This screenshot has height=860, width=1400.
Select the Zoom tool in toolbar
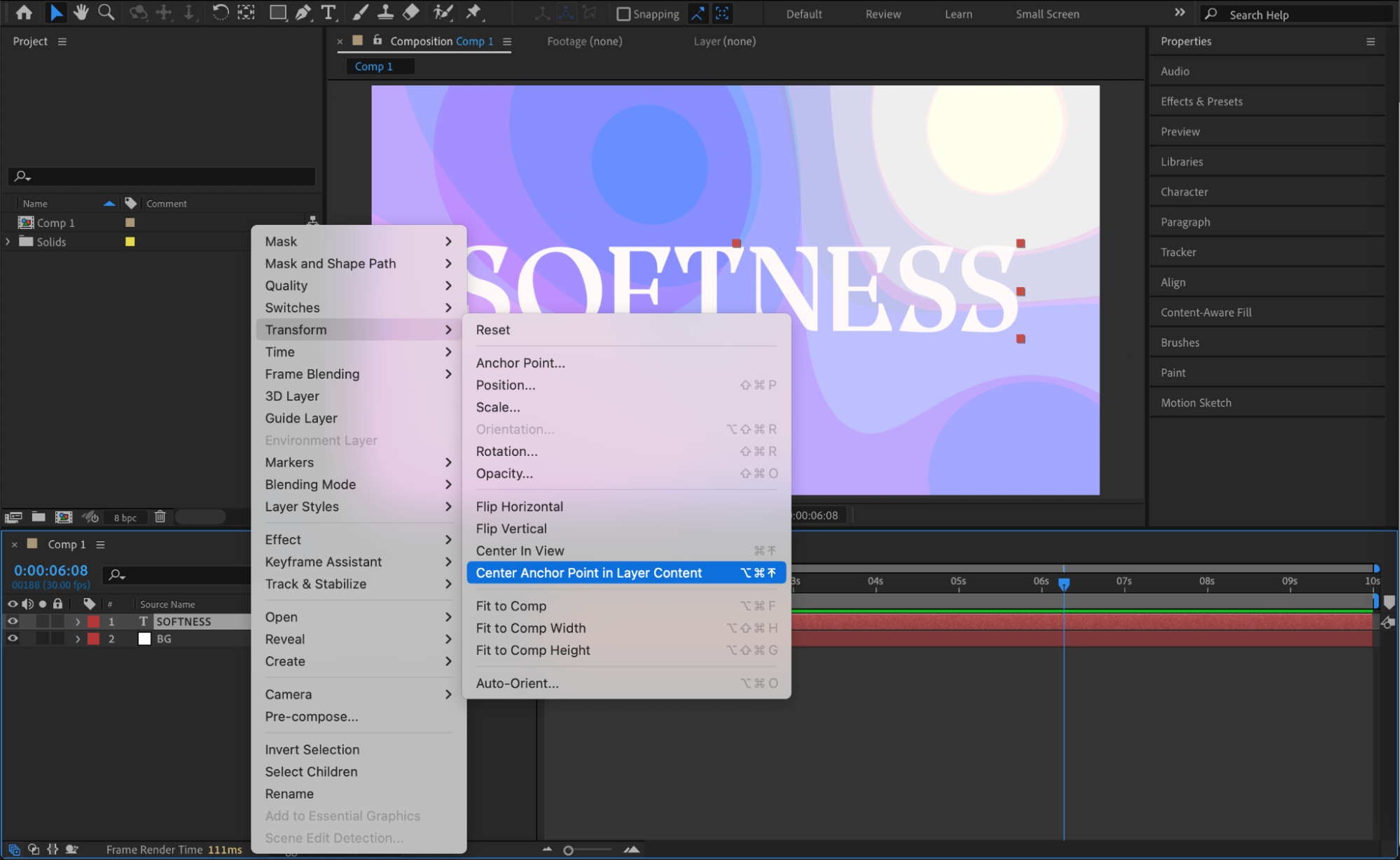(106, 12)
